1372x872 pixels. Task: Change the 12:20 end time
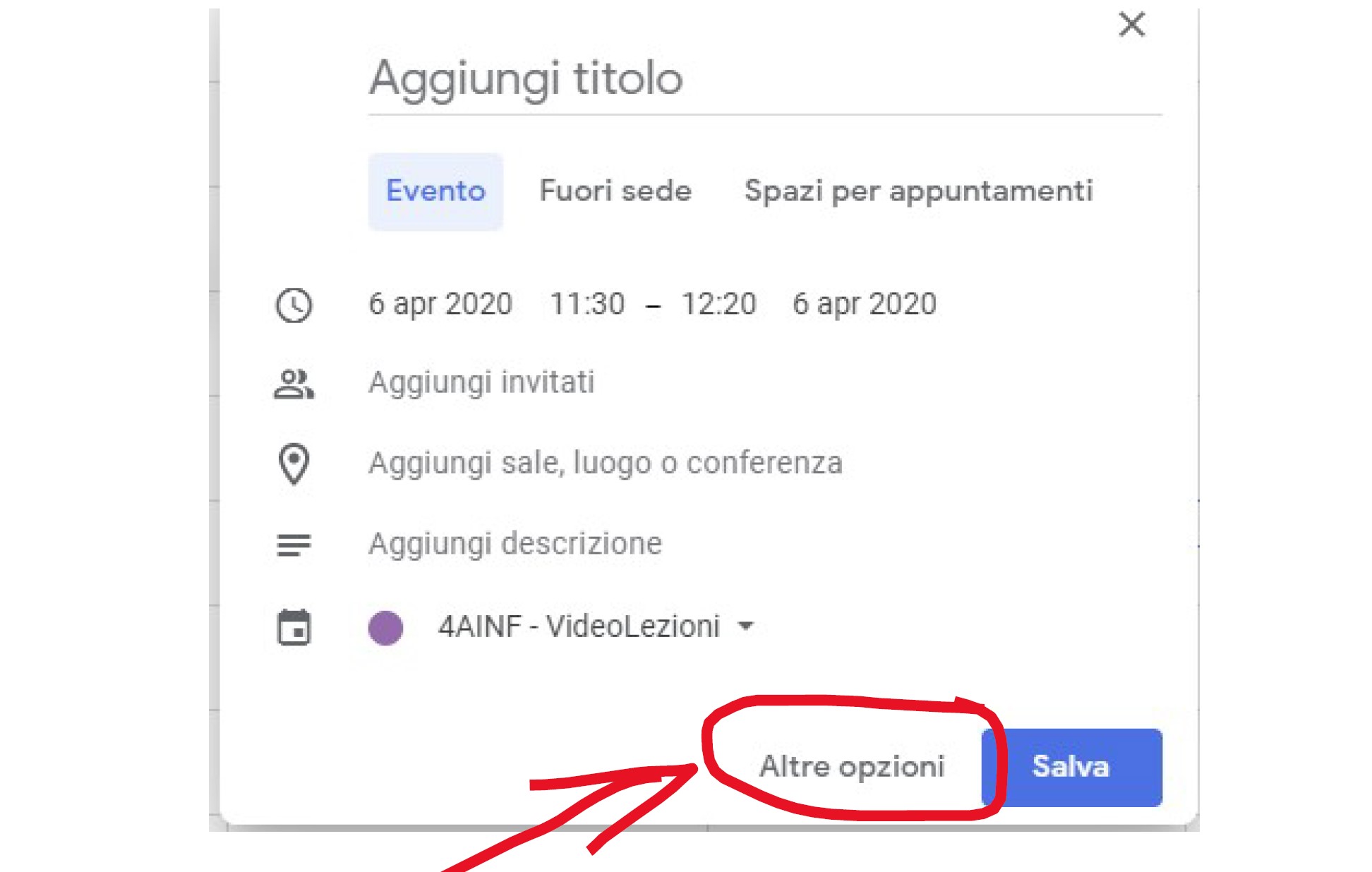(x=718, y=304)
